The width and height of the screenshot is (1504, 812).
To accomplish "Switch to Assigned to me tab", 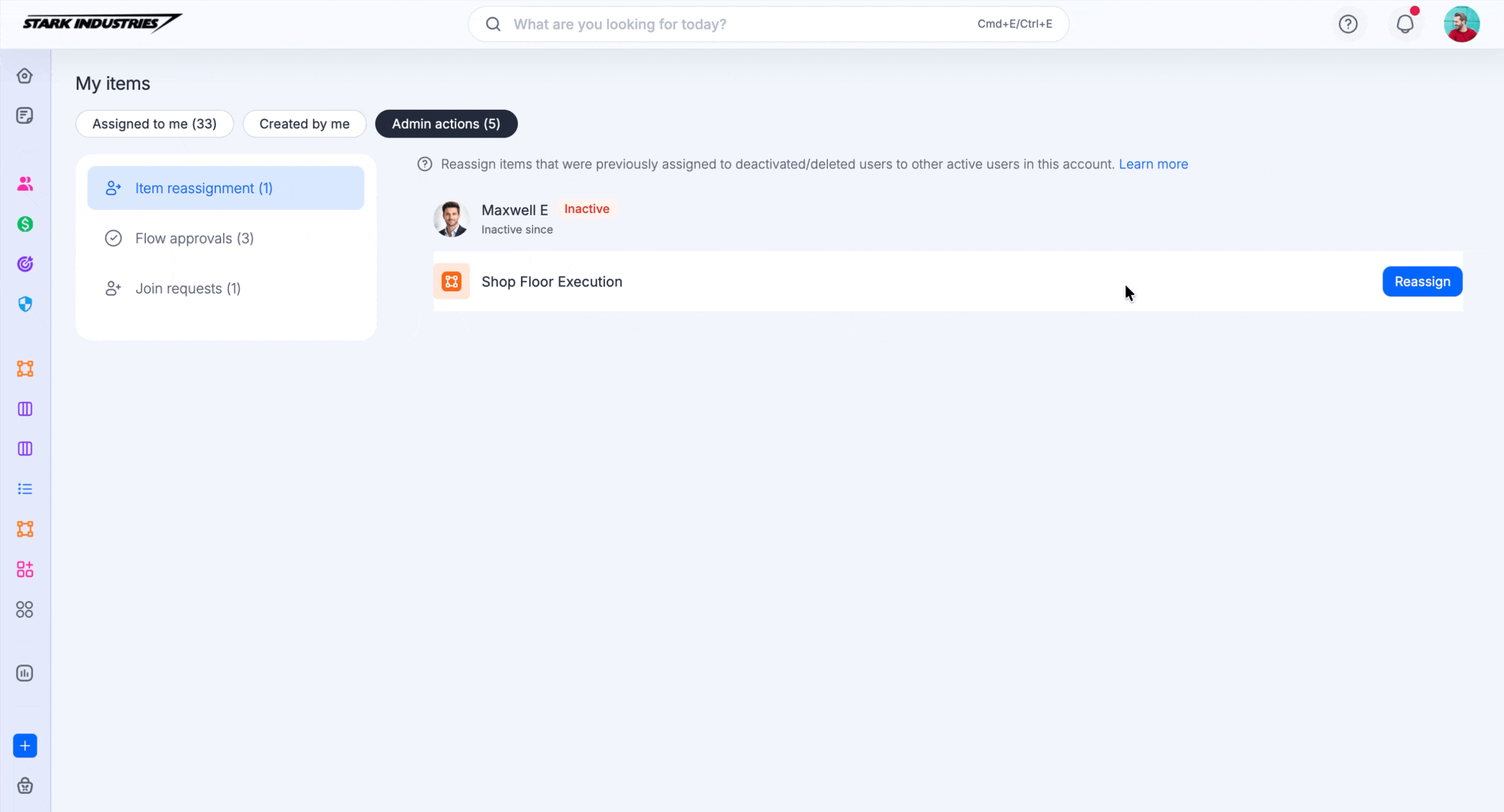I will pyautogui.click(x=154, y=124).
